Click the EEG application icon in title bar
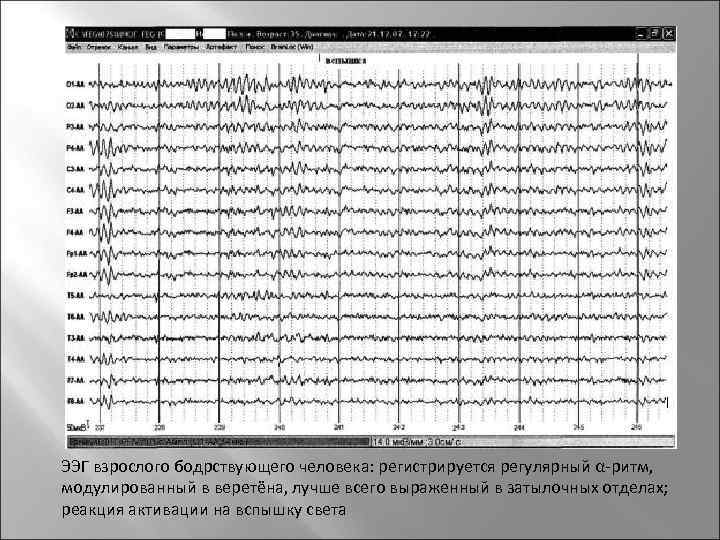720x540 pixels. (x=70, y=34)
